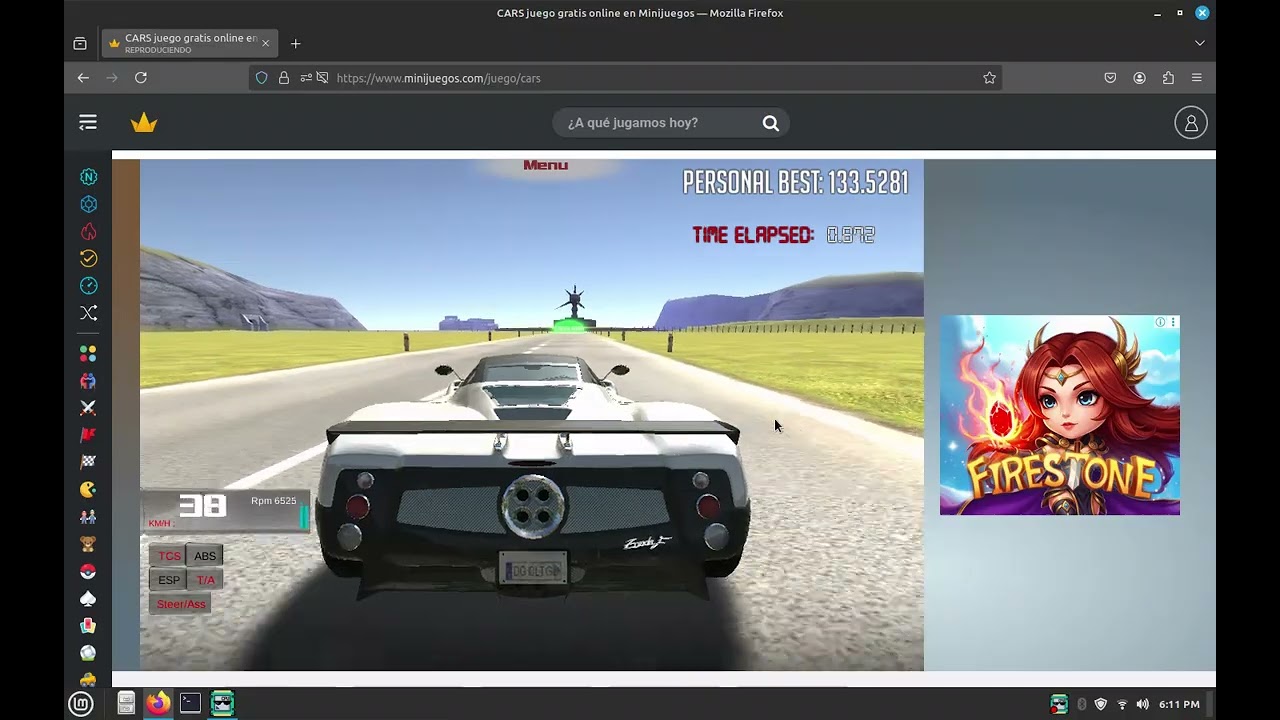Viewport: 1280px width, 720px height.
Task: Open the Linux Mint start menu
Action: coord(81,704)
